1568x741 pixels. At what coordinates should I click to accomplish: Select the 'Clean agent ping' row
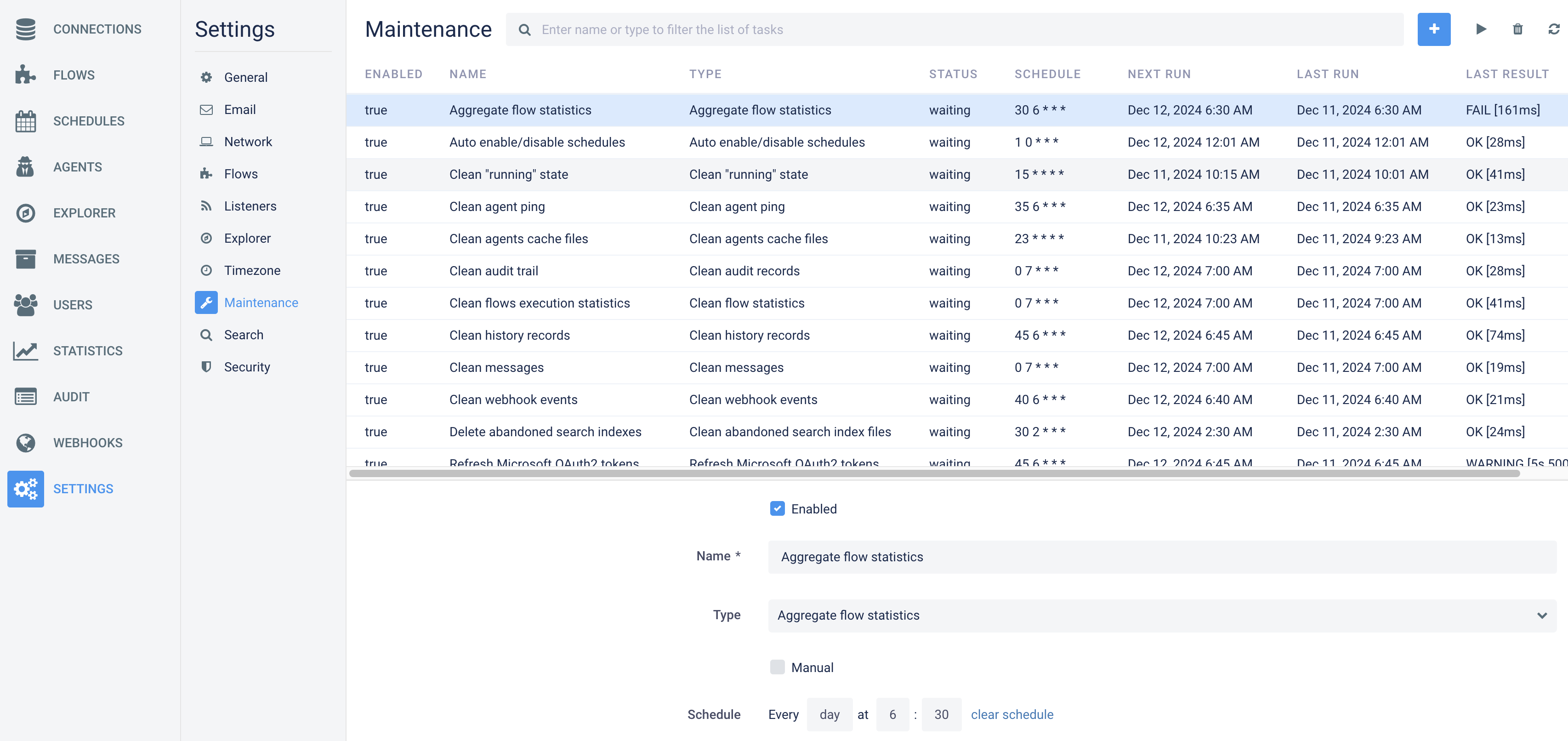[x=957, y=207]
